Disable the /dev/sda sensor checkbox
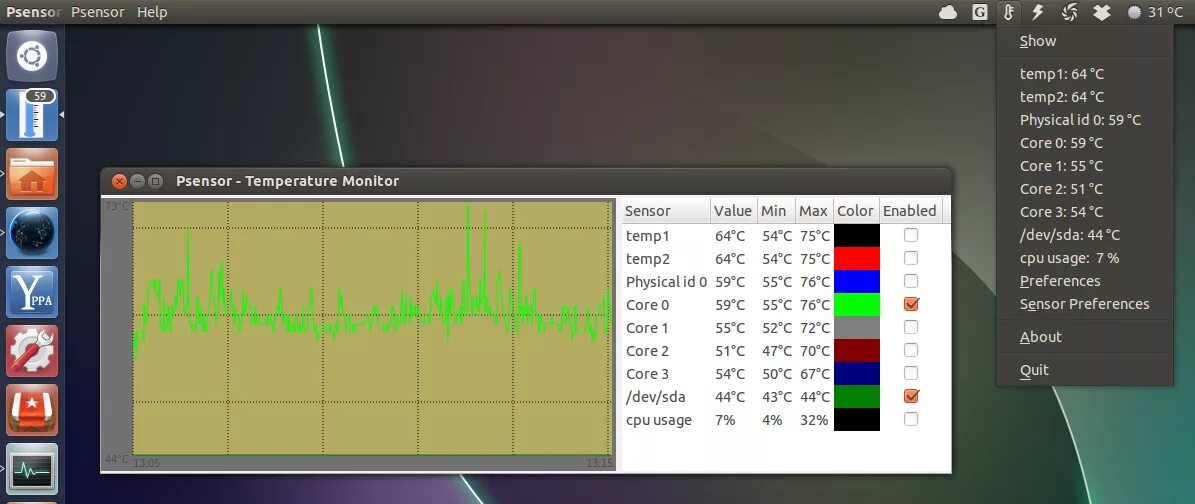This screenshot has width=1195, height=504. (911, 396)
